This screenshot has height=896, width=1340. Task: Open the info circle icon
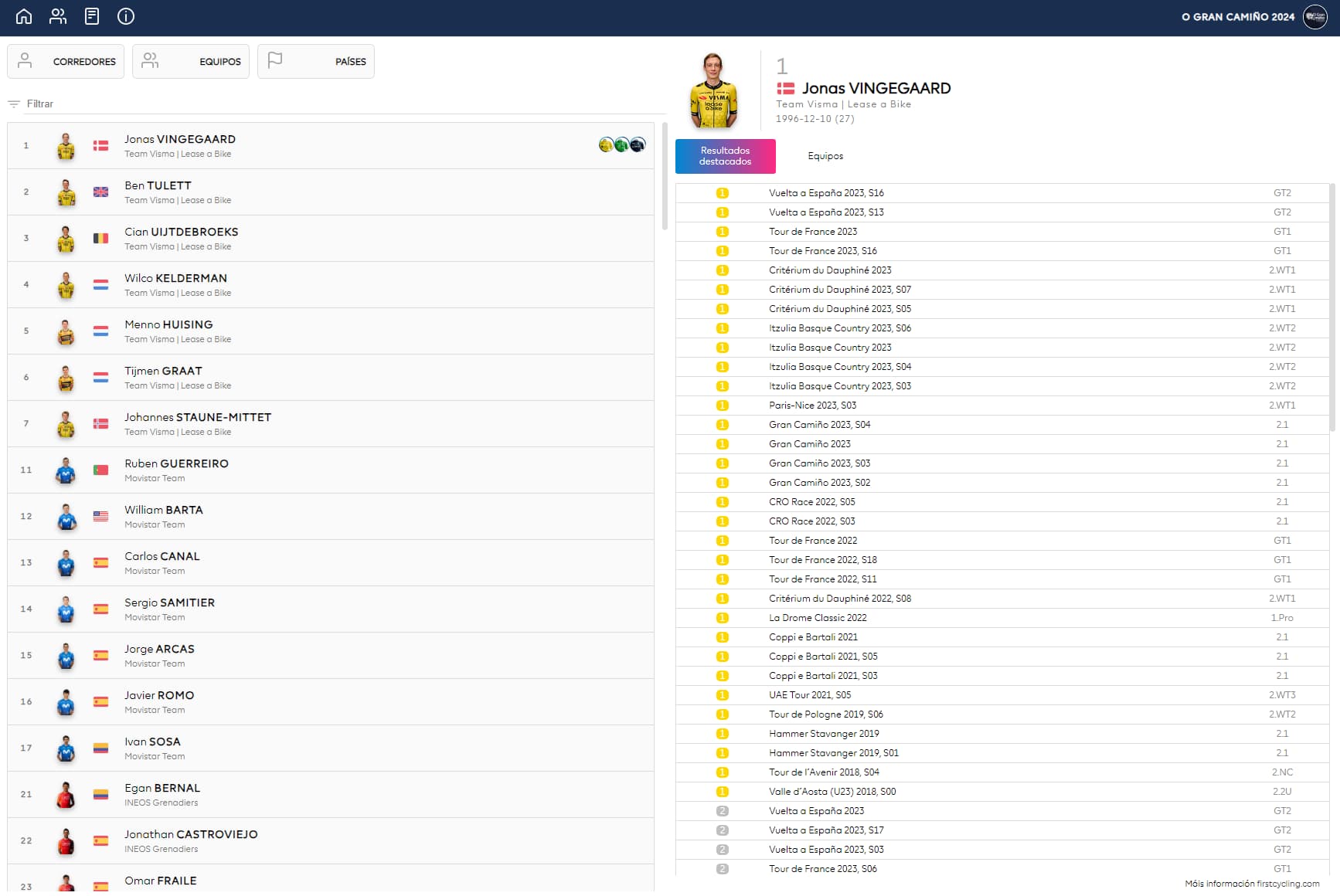point(126,16)
